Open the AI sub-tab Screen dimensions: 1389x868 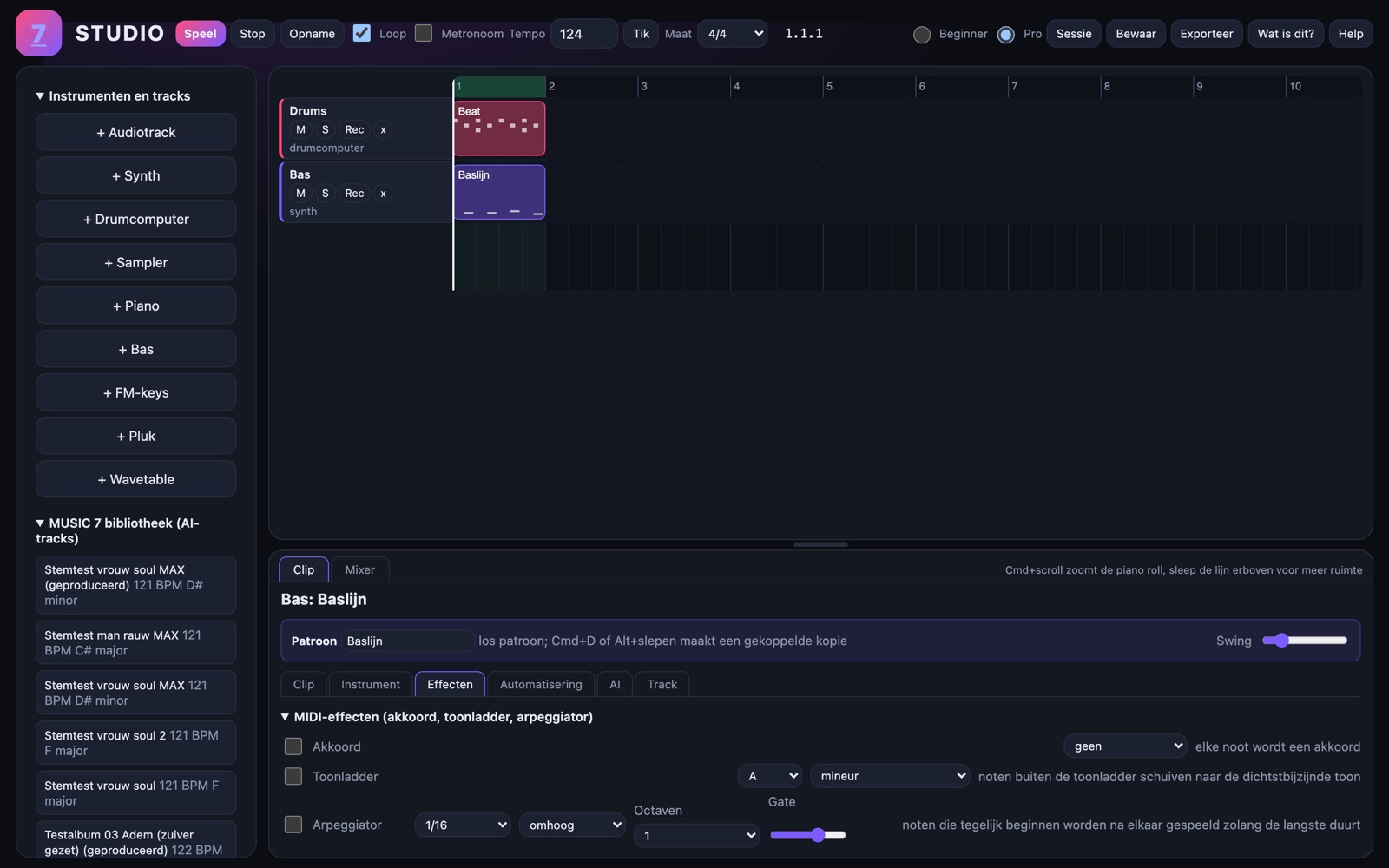[615, 684]
